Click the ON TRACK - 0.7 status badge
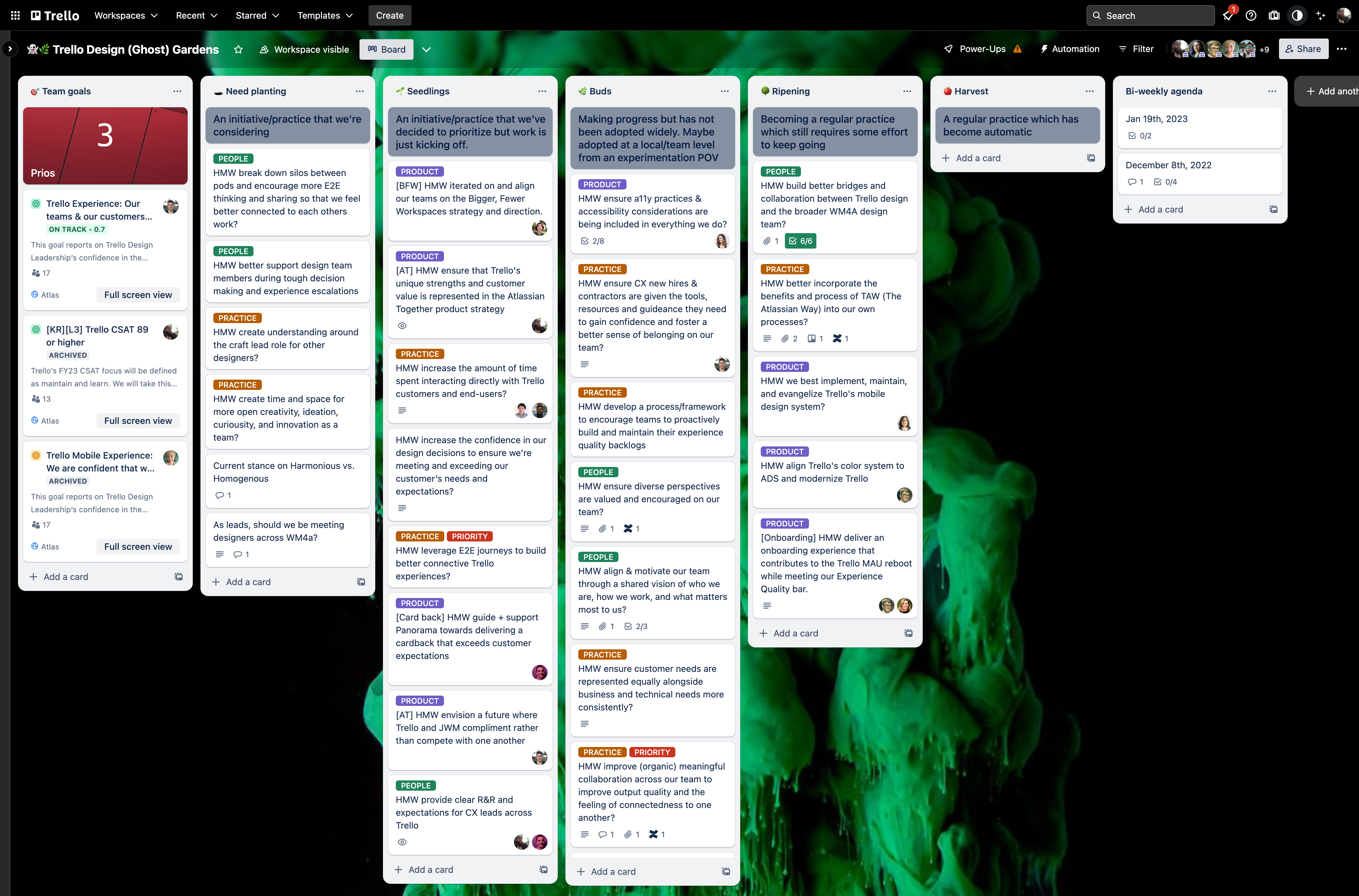 76,229
